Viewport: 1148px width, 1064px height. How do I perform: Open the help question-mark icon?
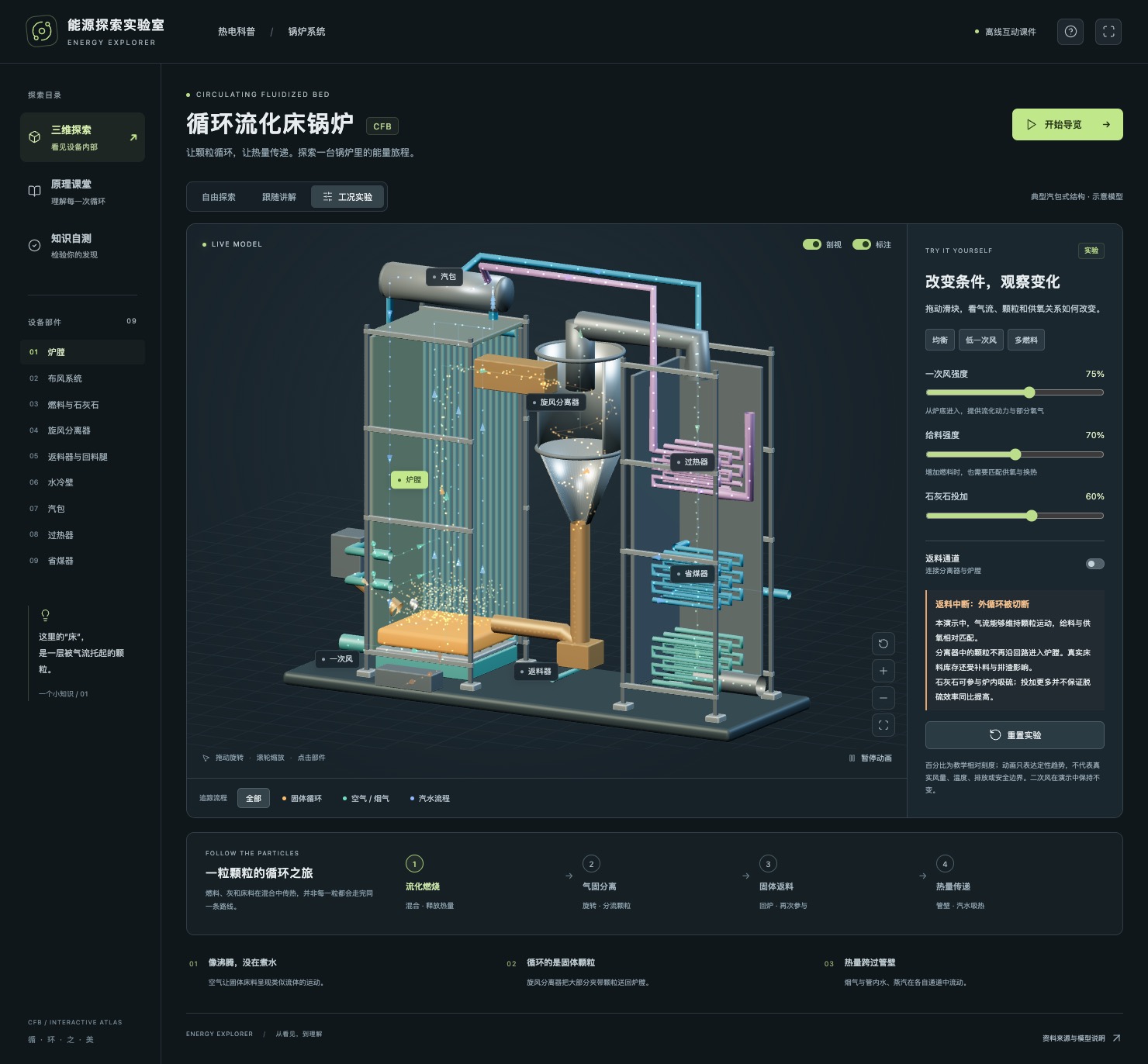point(1070,32)
